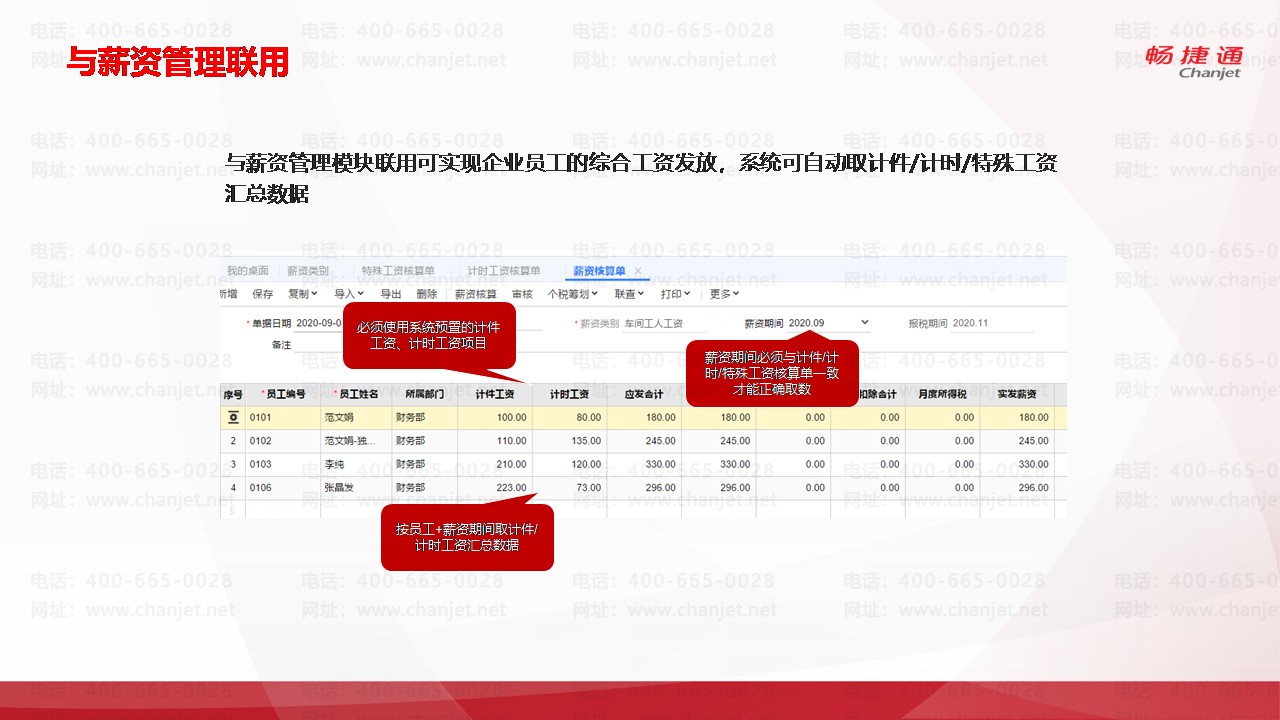Select row number 3 in 序号 column
Screen dimensions: 1280x720
pos(233,465)
